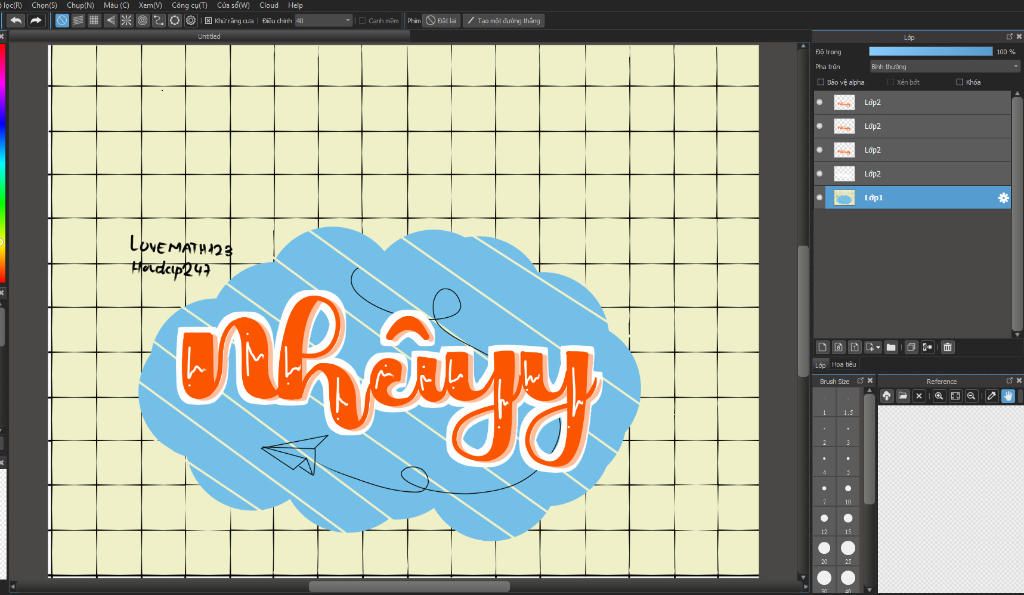Enable the concentric circle snap icon
This screenshot has width=1024, height=595.
(142, 21)
